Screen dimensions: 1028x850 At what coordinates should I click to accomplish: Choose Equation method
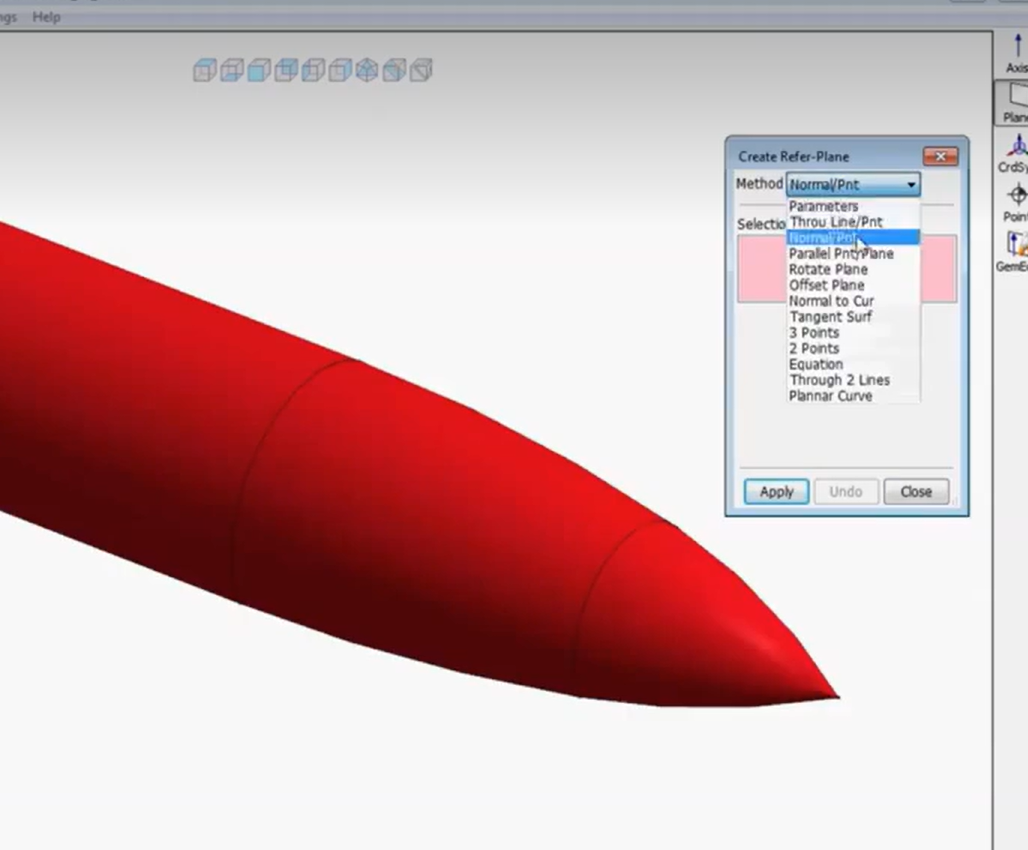point(853,364)
